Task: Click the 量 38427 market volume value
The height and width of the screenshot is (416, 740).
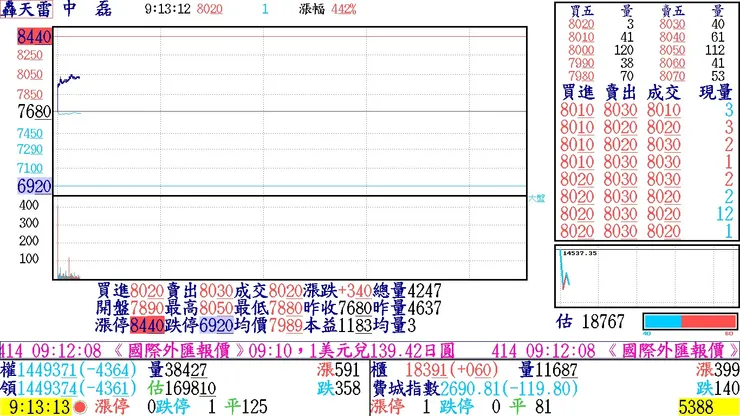Action: pyautogui.click(x=177, y=370)
